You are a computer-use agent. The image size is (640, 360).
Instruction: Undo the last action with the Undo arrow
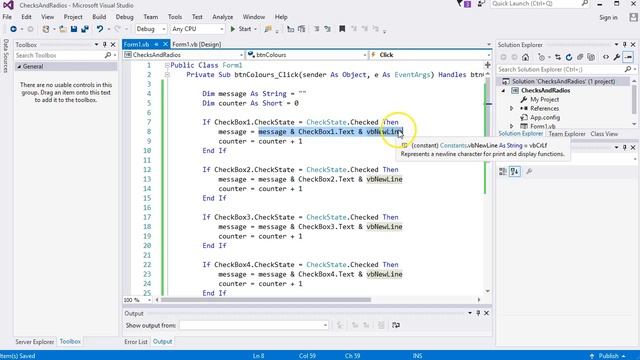pyautogui.click(x=100, y=29)
